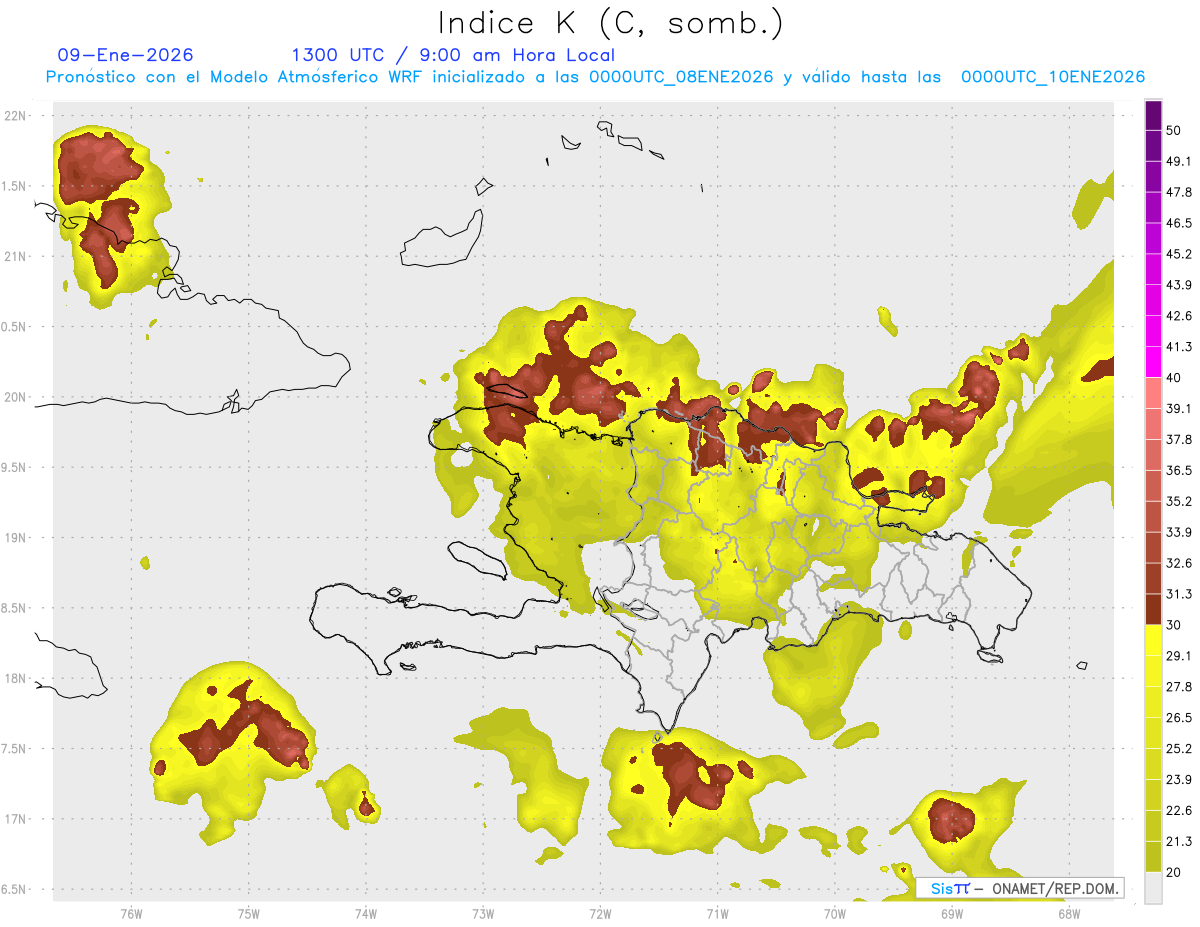Click the latitude label "8.5N"

click(15, 608)
